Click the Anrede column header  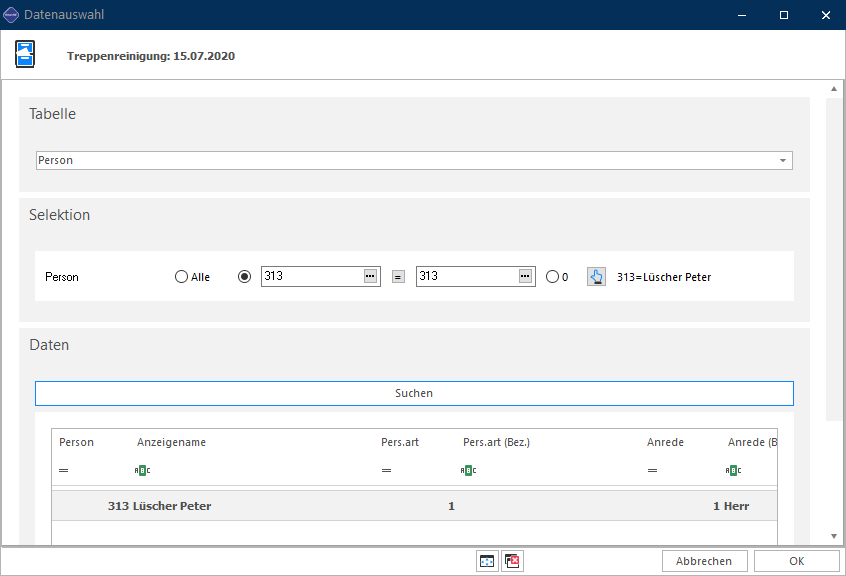click(x=665, y=442)
